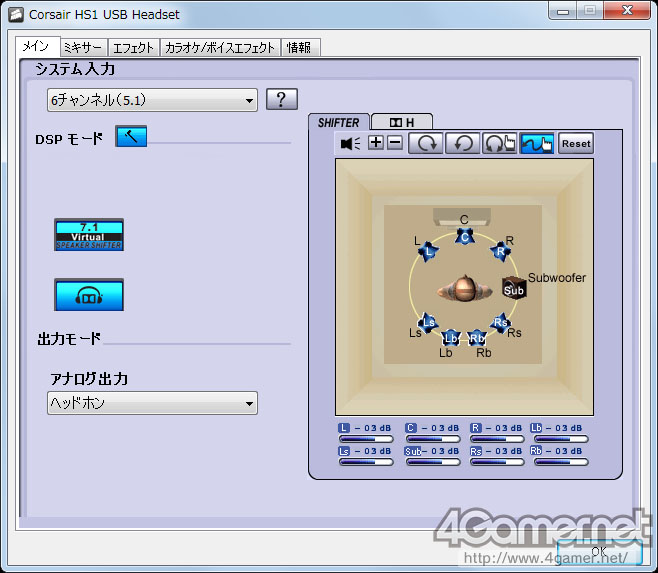Click the Sub channel label badge
Image resolution: width=658 pixels, height=573 pixels.
tap(413, 451)
